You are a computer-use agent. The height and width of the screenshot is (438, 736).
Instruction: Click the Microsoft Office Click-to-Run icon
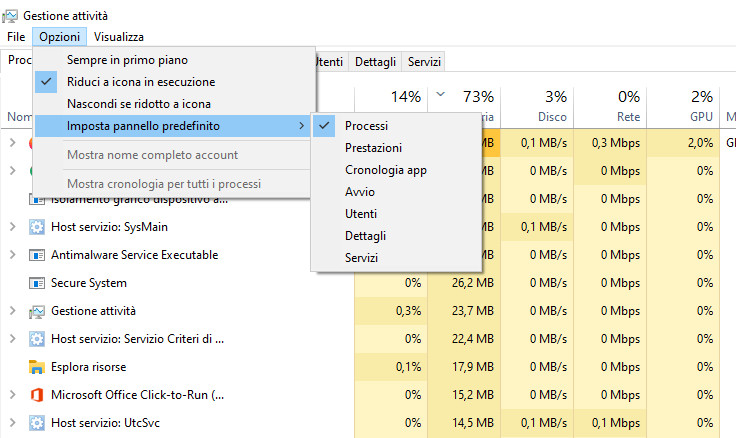click(x=37, y=395)
